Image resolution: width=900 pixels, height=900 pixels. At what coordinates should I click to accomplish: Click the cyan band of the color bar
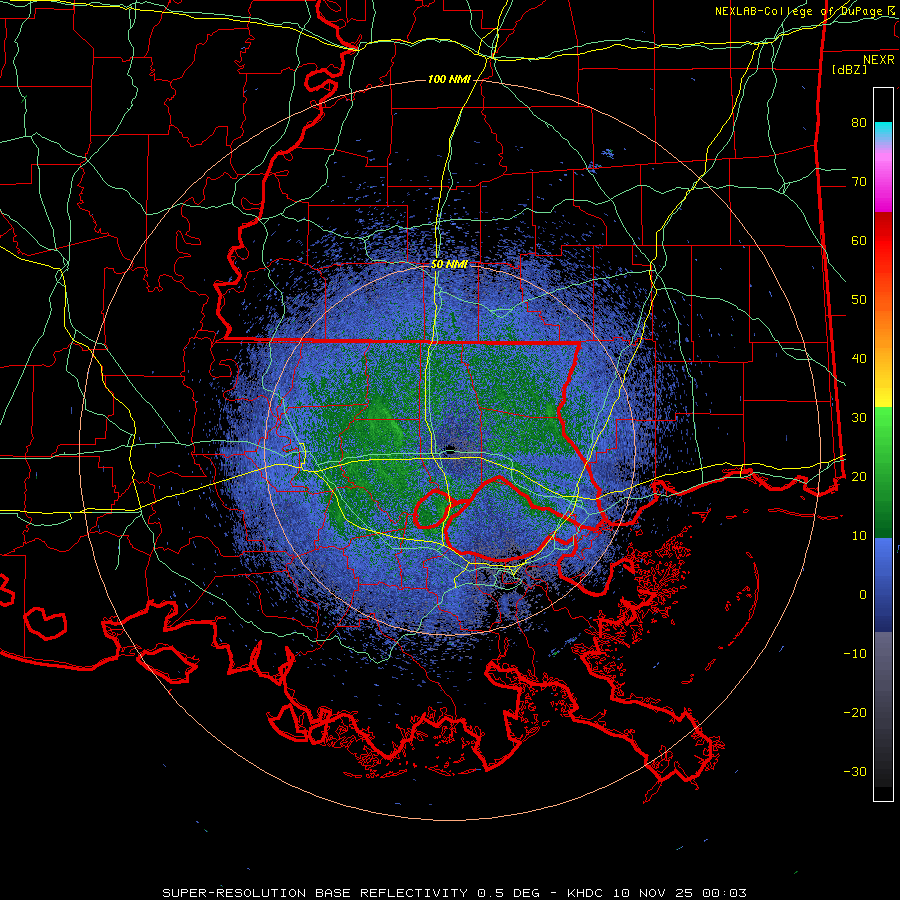[883, 131]
